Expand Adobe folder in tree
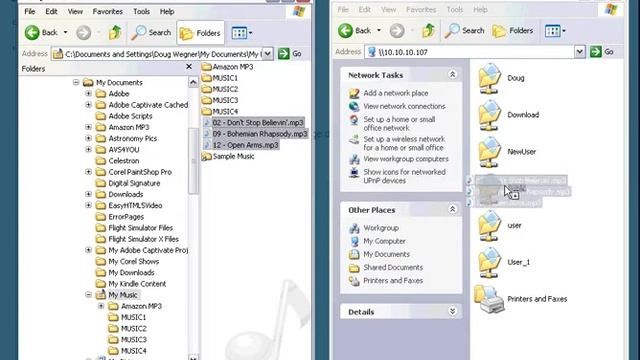 pyautogui.click(x=89, y=93)
